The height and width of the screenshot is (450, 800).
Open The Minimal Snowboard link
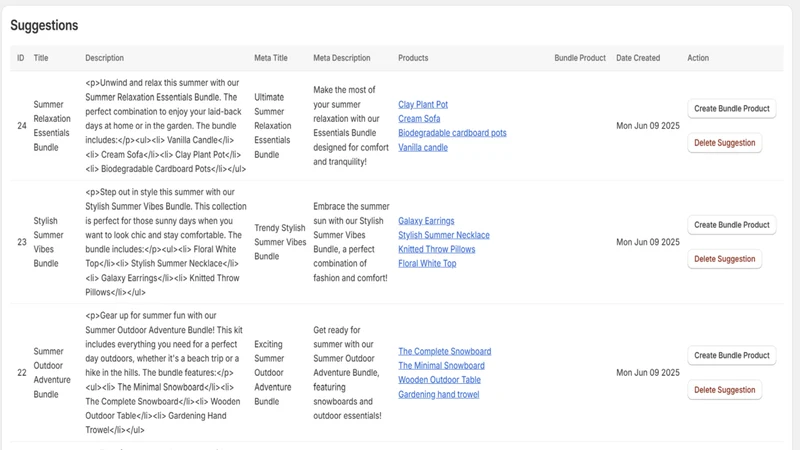441,366
